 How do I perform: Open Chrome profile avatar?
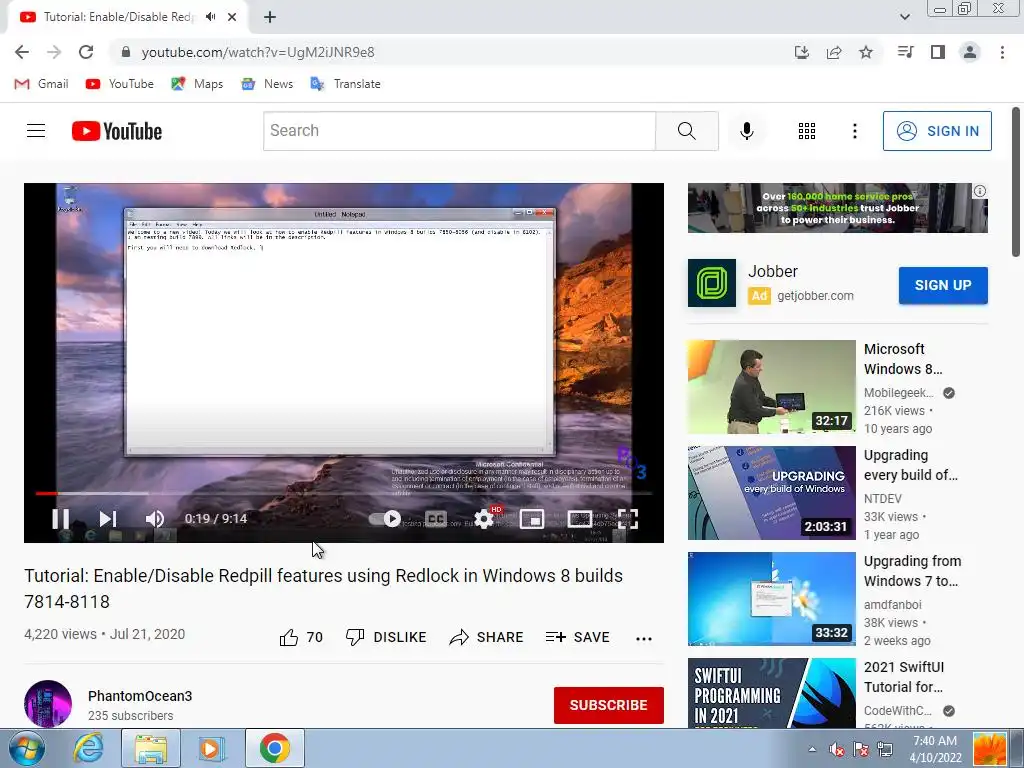(970, 52)
